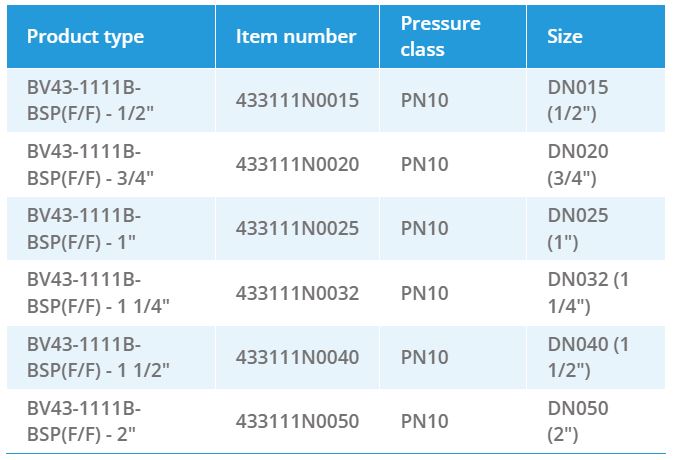Click the DN050 (2") size cell
Screen dimensions: 681x460
pyautogui.click(x=577, y=422)
